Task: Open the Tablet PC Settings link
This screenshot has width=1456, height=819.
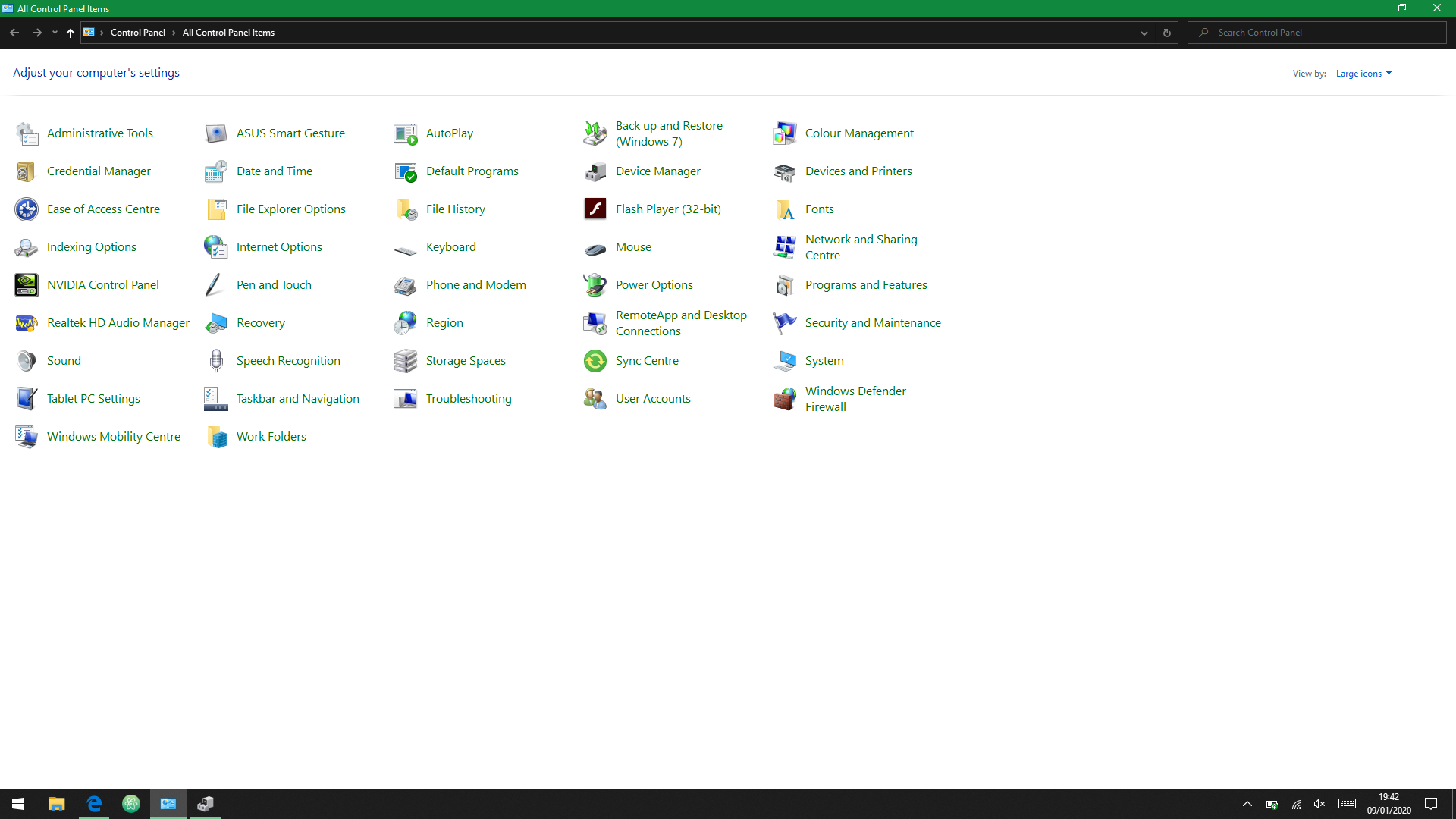Action: click(93, 399)
